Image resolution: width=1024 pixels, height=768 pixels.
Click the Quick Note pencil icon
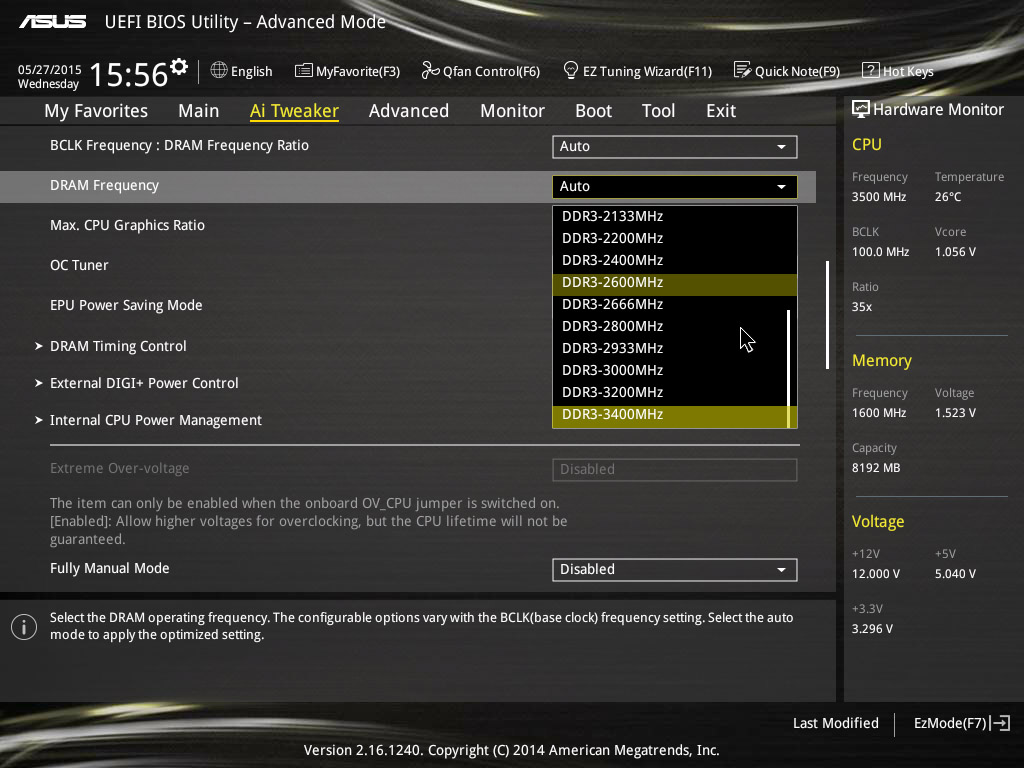click(x=743, y=70)
